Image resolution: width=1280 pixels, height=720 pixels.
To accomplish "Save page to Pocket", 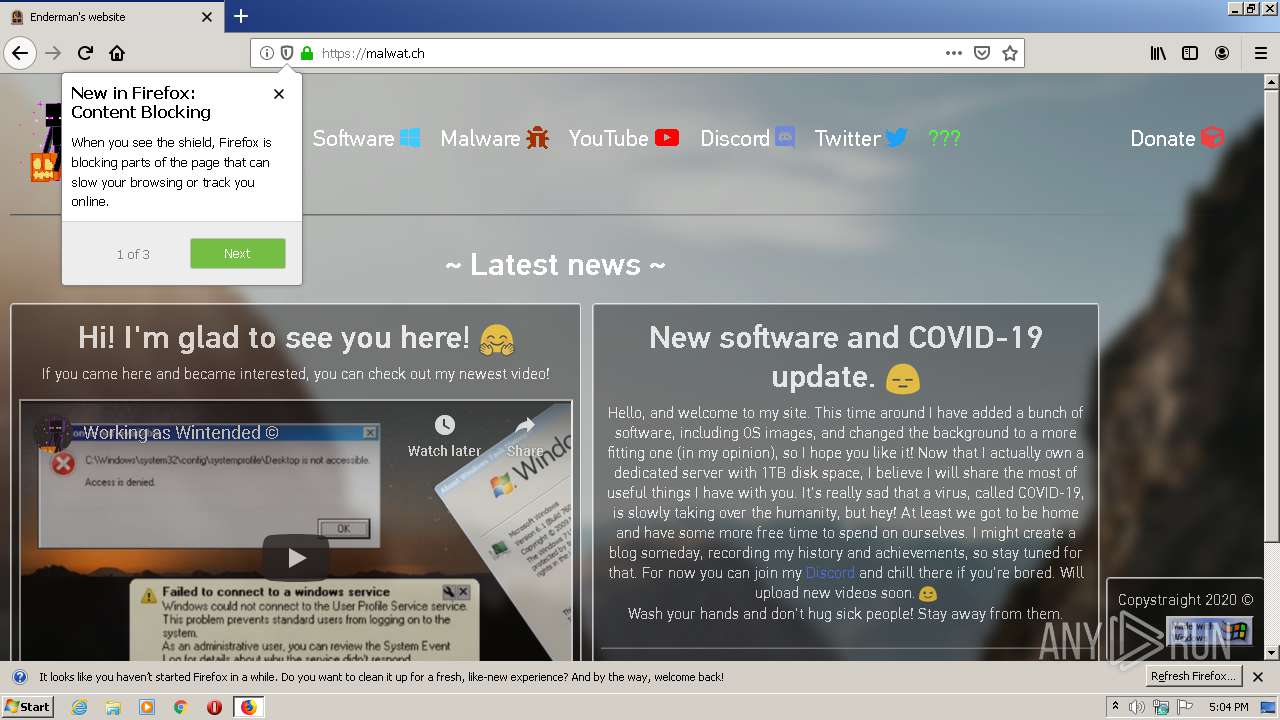I will 982,53.
